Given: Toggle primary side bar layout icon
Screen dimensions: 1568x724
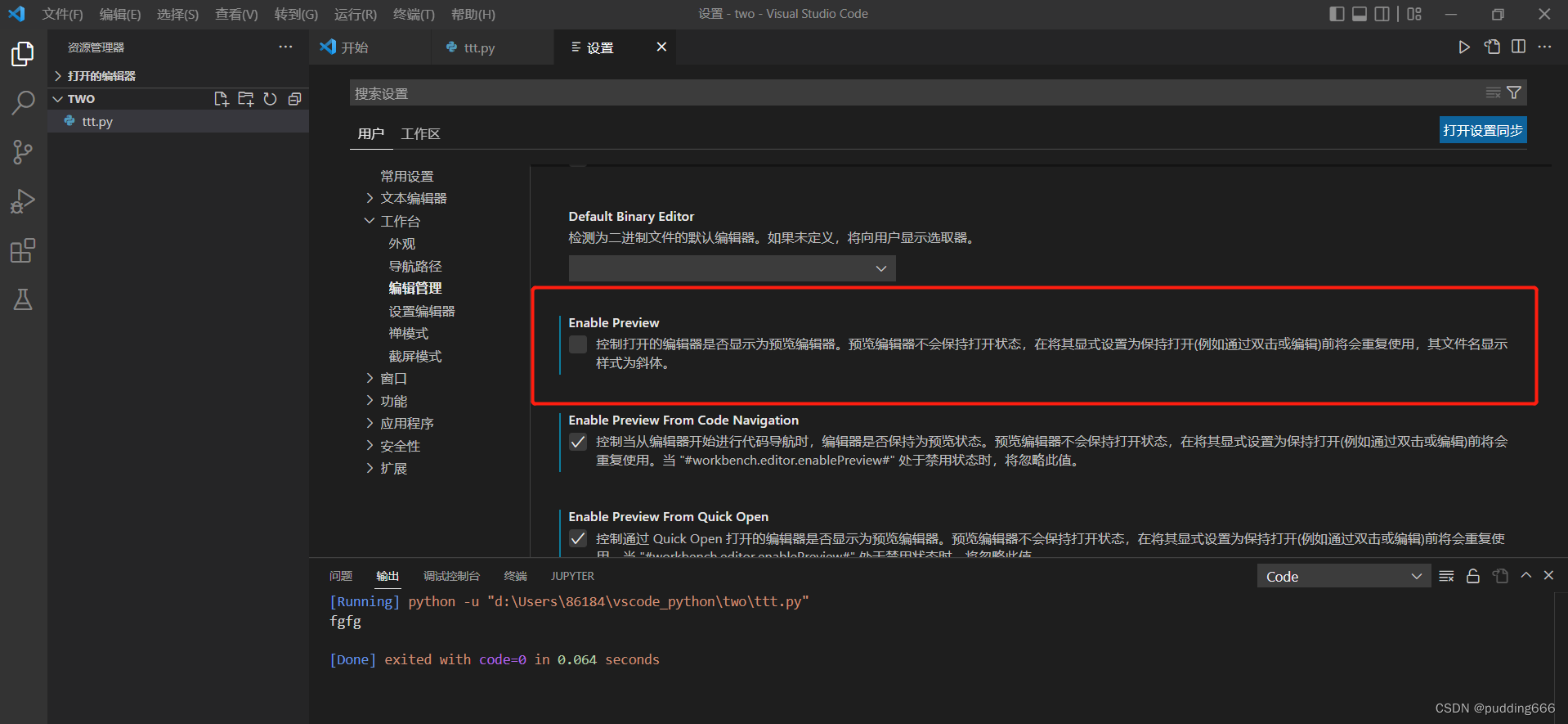Looking at the screenshot, I should pos(1337,14).
